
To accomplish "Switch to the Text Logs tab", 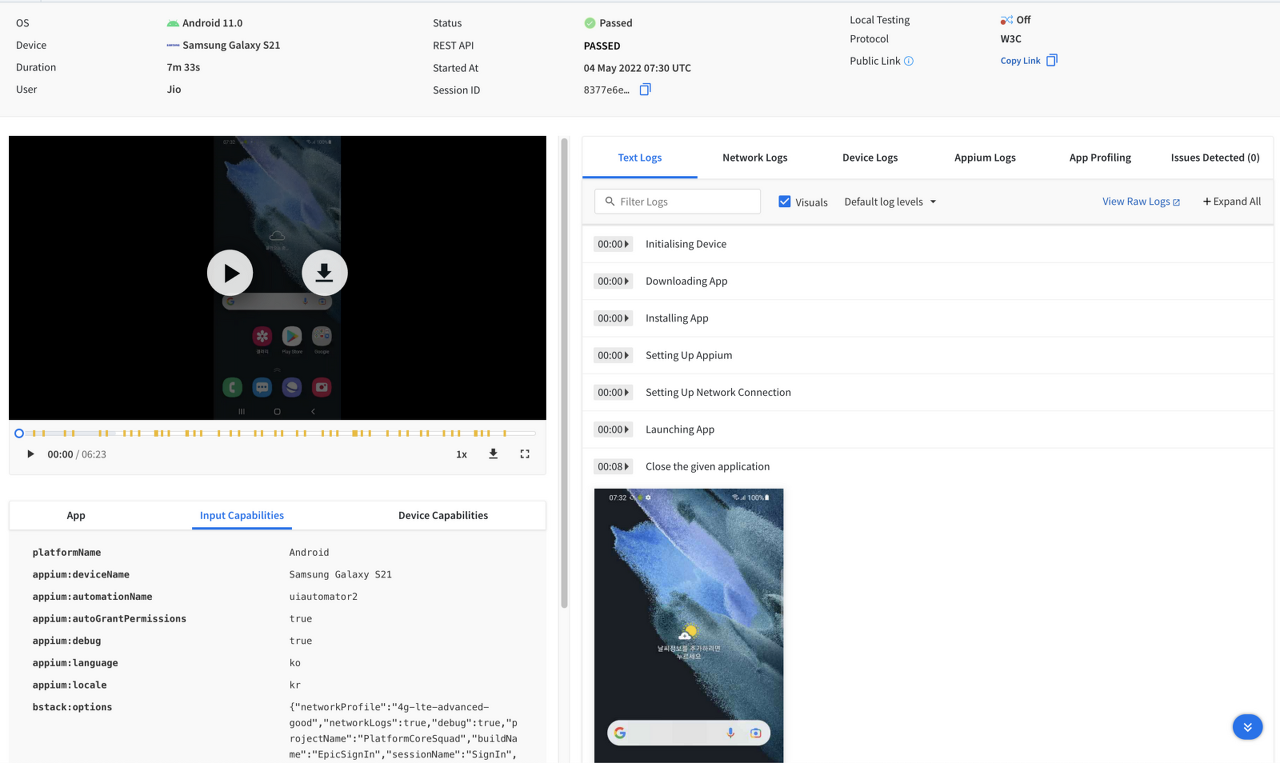I will tap(640, 158).
